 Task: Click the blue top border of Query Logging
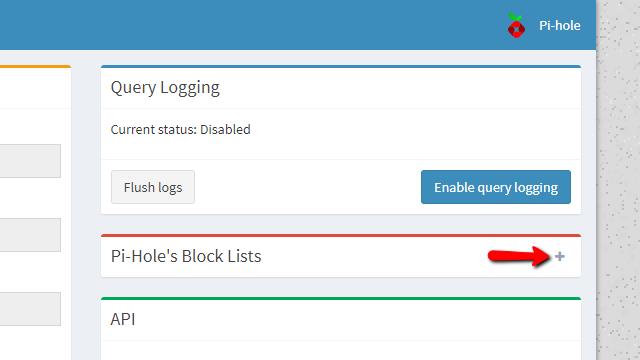(x=341, y=67)
